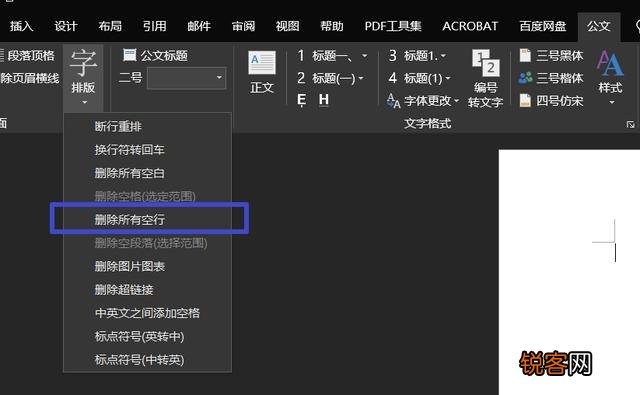Open the PDF工具集 ribbon tab
The image size is (640, 395).
[x=393, y=26]
